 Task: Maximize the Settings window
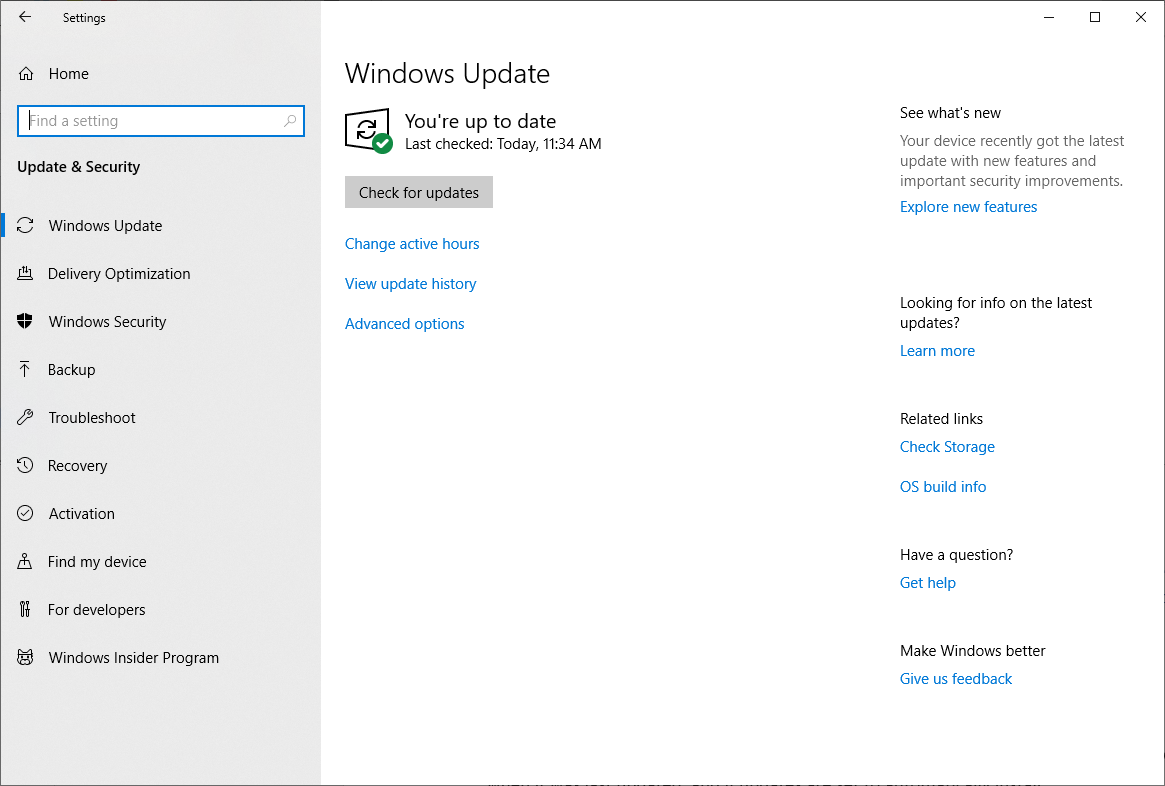click(x=1095, y=17)
